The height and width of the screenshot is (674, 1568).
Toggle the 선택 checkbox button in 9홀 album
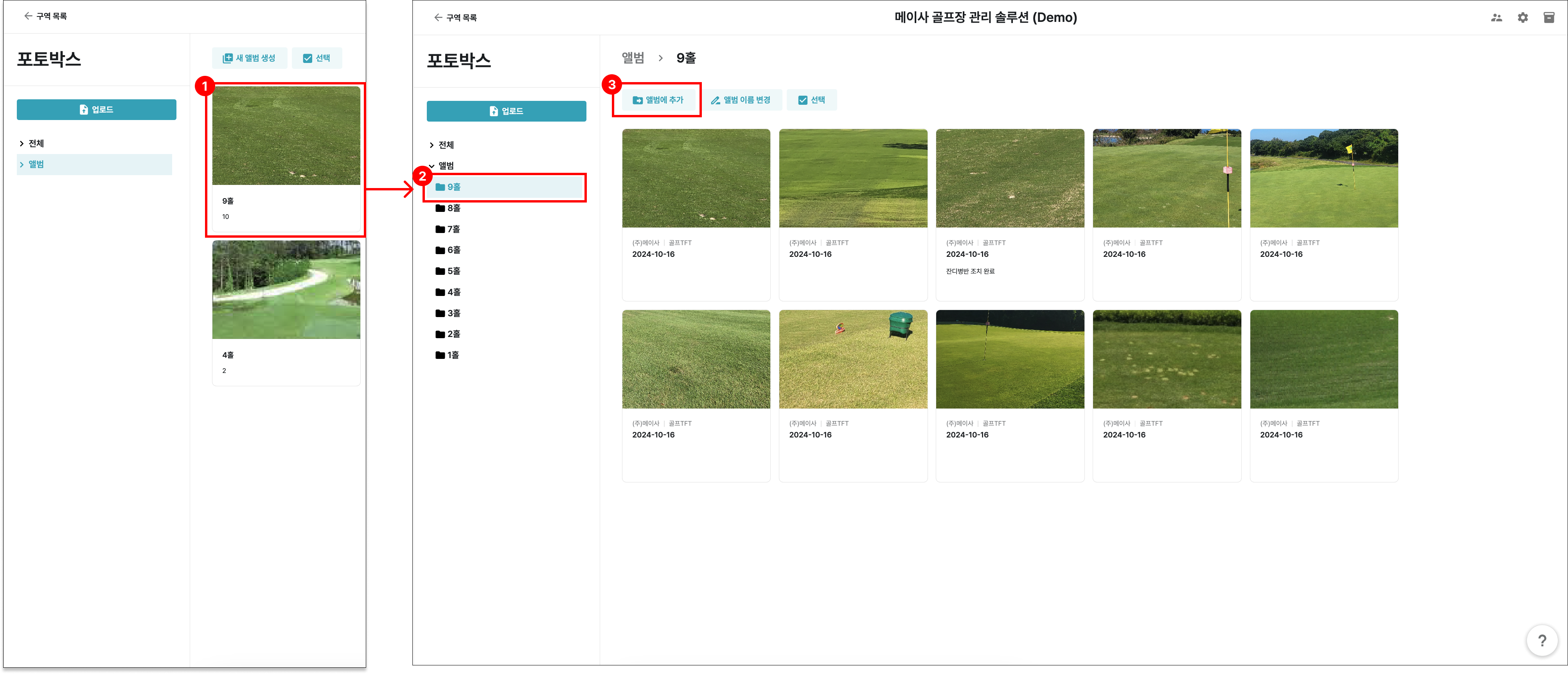[811, 100]
